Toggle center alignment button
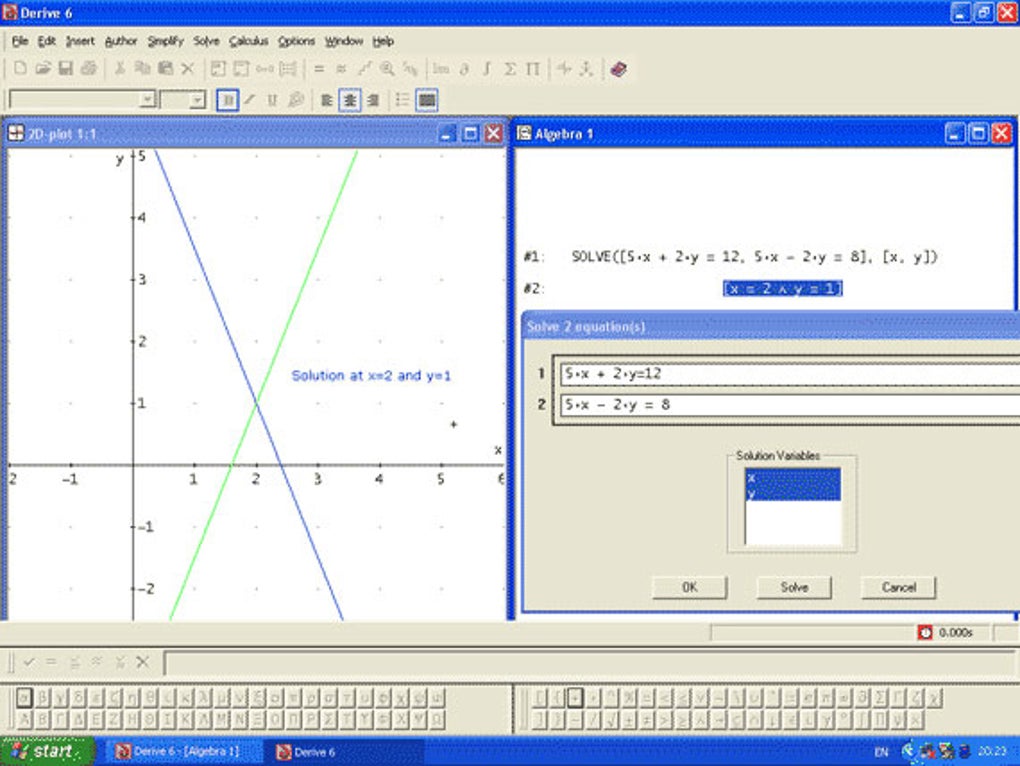Viewport: 1020px width, 766px height. [x=350, y=100]
